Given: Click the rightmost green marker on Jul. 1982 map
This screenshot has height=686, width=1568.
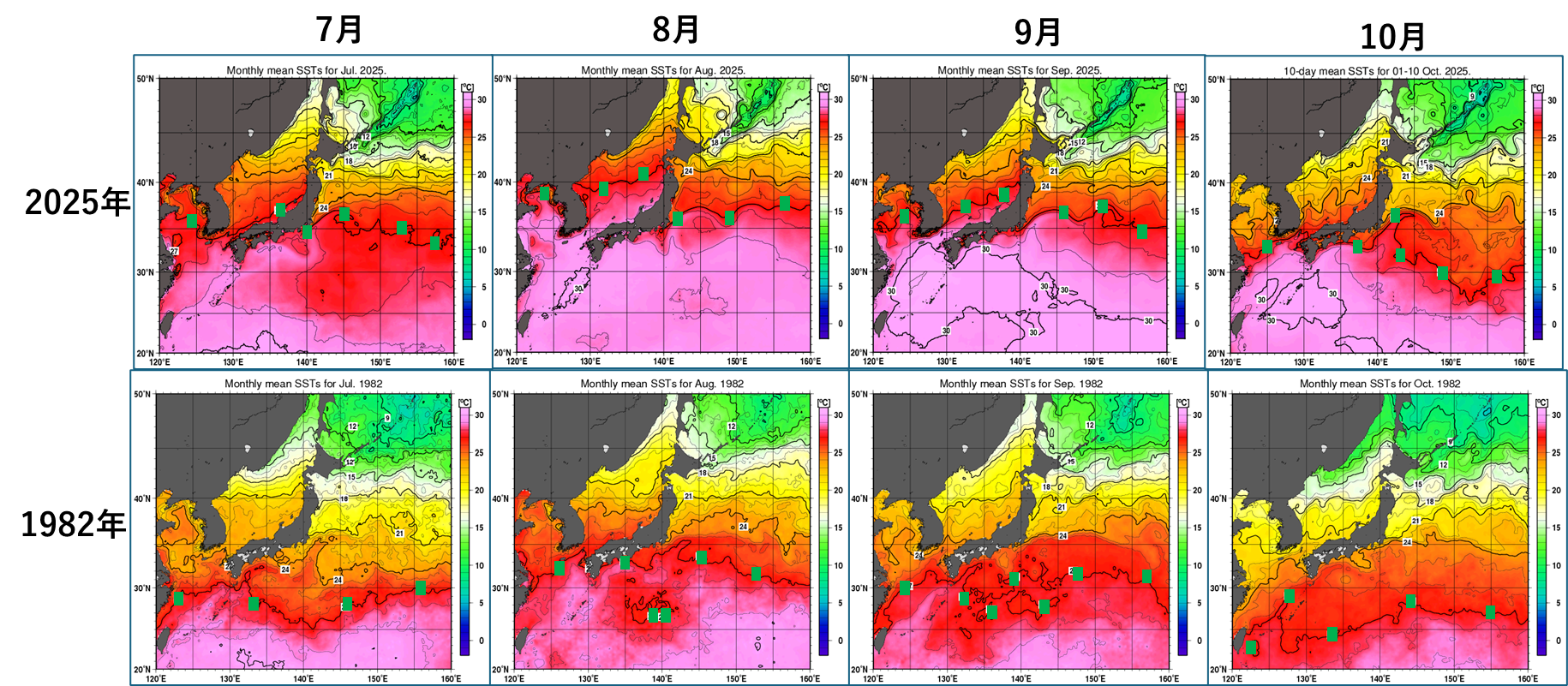Looking at the screenshot, I should tap(421, 588).
